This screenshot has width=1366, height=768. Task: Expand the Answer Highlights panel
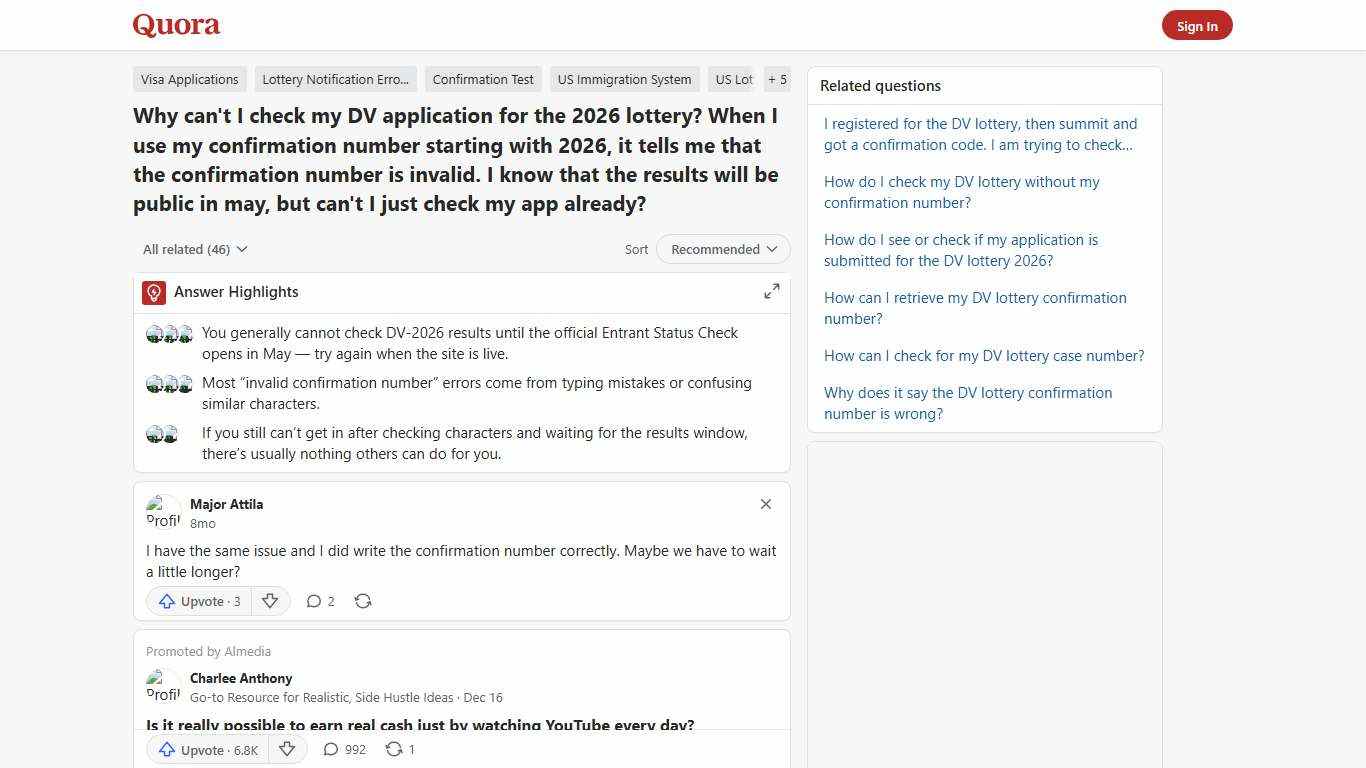click(771, 291)
